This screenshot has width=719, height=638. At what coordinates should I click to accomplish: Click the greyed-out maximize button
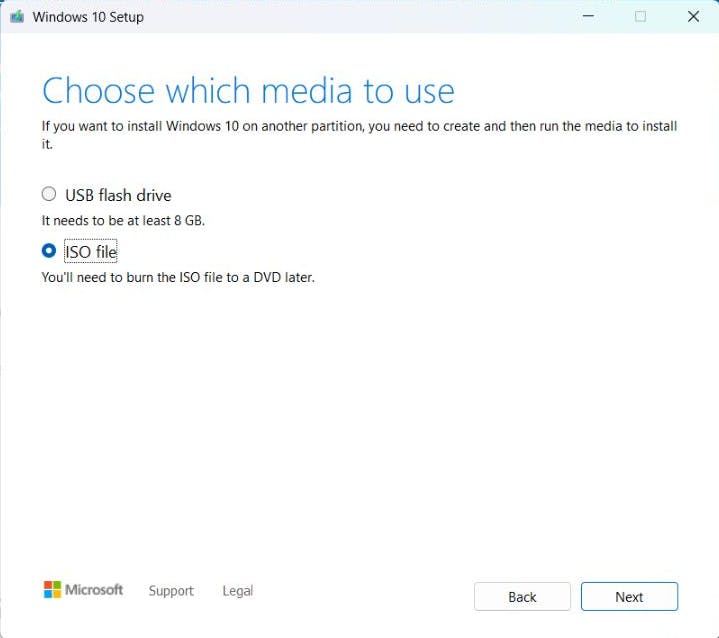tap(641, 17)
